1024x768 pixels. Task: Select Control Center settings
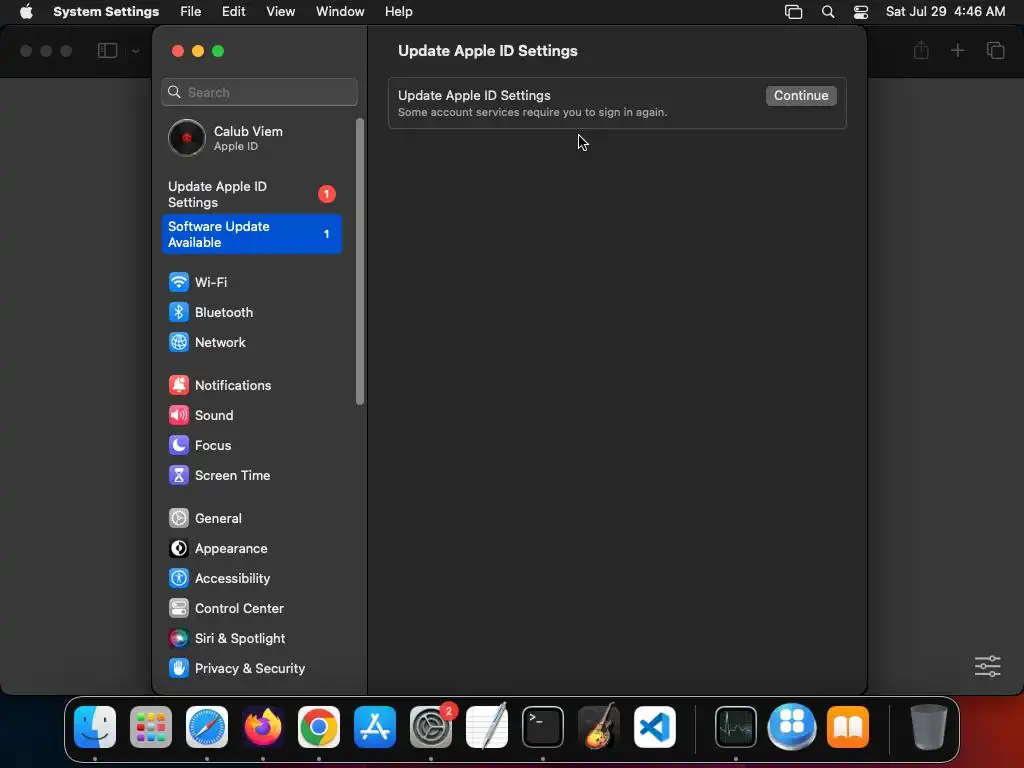click(x=251, y=609)
